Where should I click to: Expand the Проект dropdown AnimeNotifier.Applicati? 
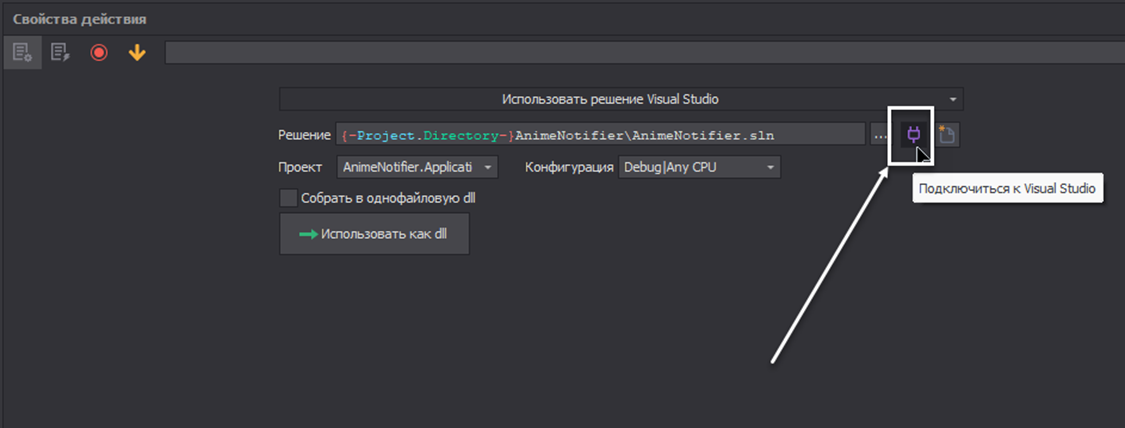[417, 168]
